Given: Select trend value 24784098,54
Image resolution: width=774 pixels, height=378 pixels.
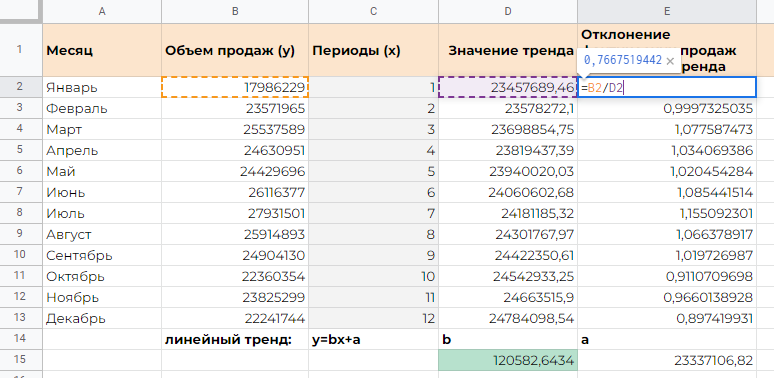Looking at the screenshot, I should (x=508, y=318).
